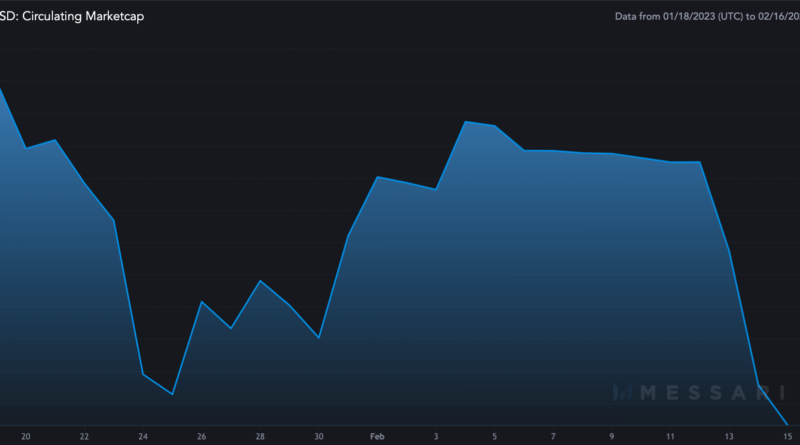Click the x-axis tick labeled 13
Viewport: 800px width, 445px height.
[x=729, y=436]
